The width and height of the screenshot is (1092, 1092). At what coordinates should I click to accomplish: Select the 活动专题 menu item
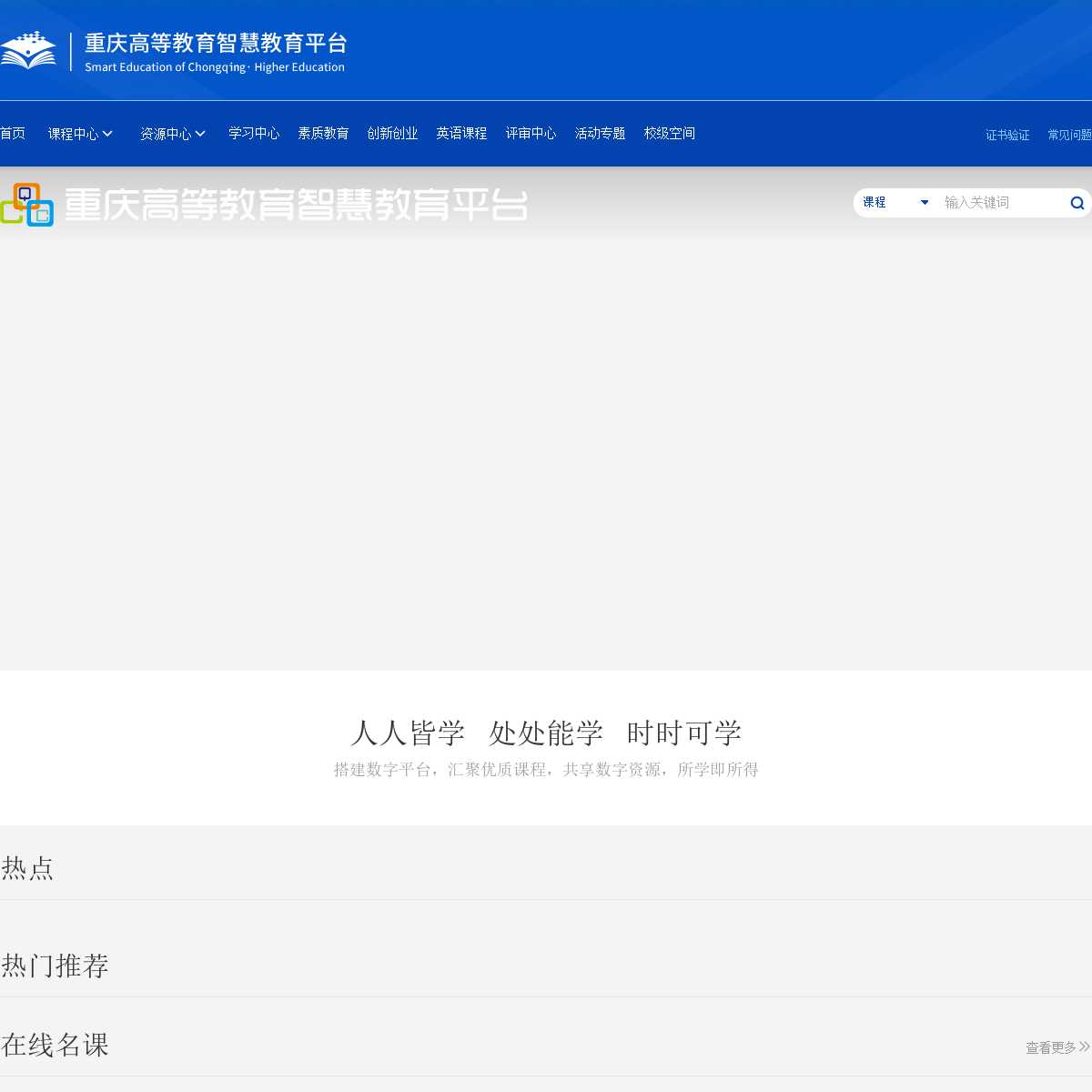point(600,134)
